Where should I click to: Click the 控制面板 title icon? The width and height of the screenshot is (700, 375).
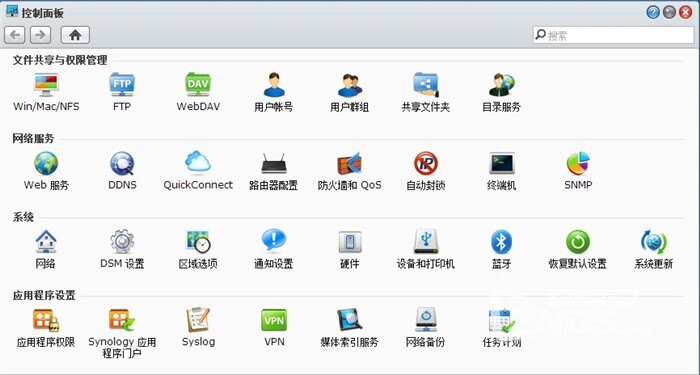[x=12, y=11]
